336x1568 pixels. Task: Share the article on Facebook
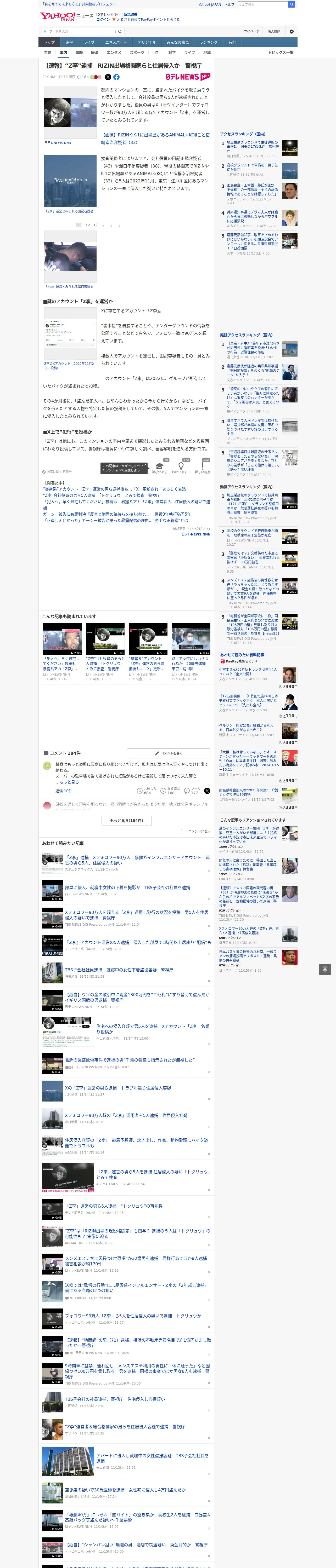pos(116,77)
